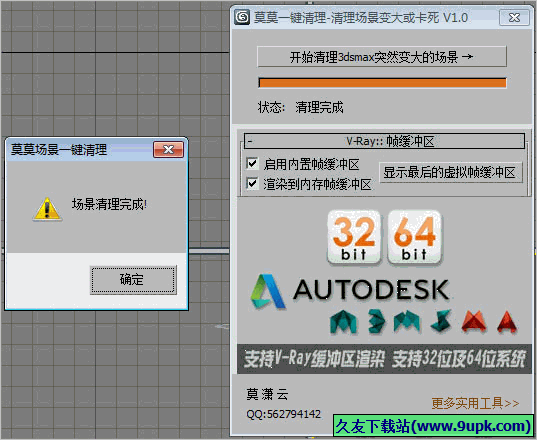
Task: Click 确定 button in the cleanup dialog
Action: (x=133, y=279)
